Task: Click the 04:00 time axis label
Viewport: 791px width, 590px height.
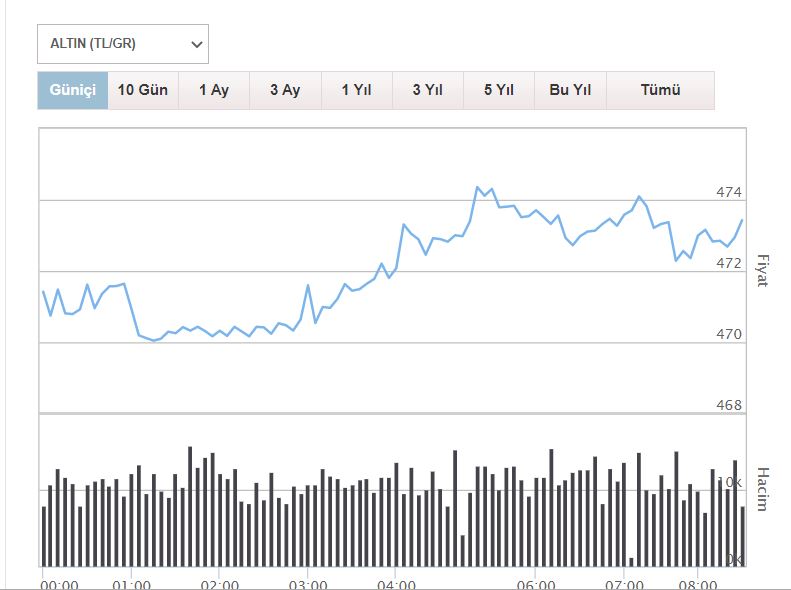Action: tap(397, 584)
